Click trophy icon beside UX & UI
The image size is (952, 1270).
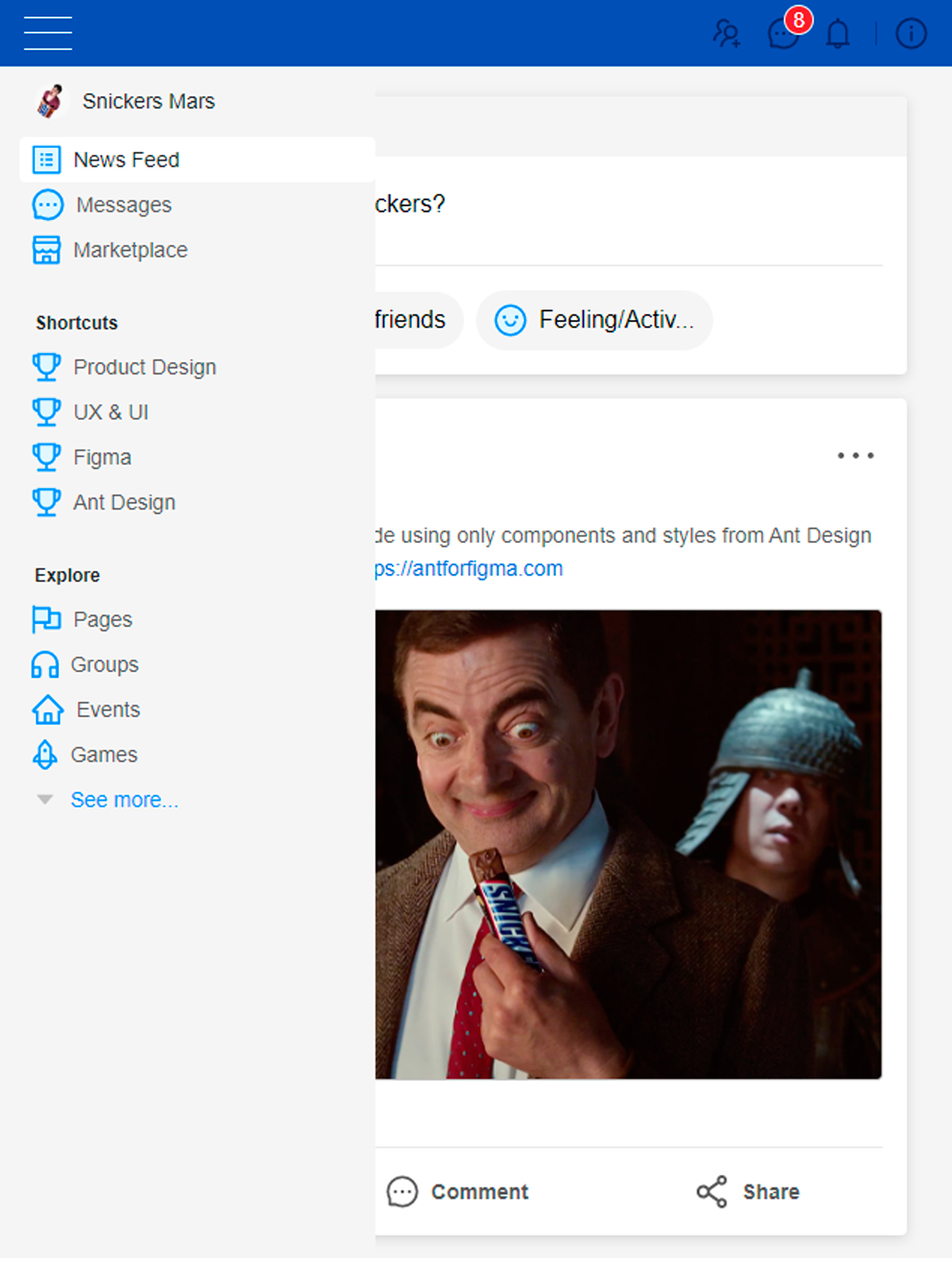(x=46, y=412)
